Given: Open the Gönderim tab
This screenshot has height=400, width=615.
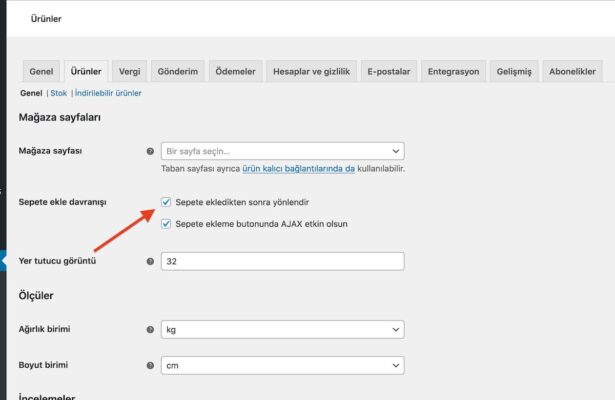Looking at the screenshot, I should pyautogui.click(x=178, y=71).
